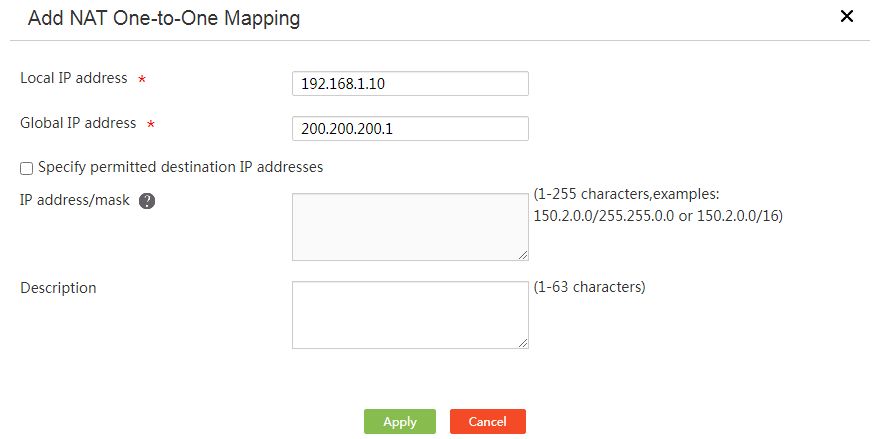Viewport: 876px width, 439px height.
Task: Click the red asterisk beside Global IP address
Action: coord(151,125)
